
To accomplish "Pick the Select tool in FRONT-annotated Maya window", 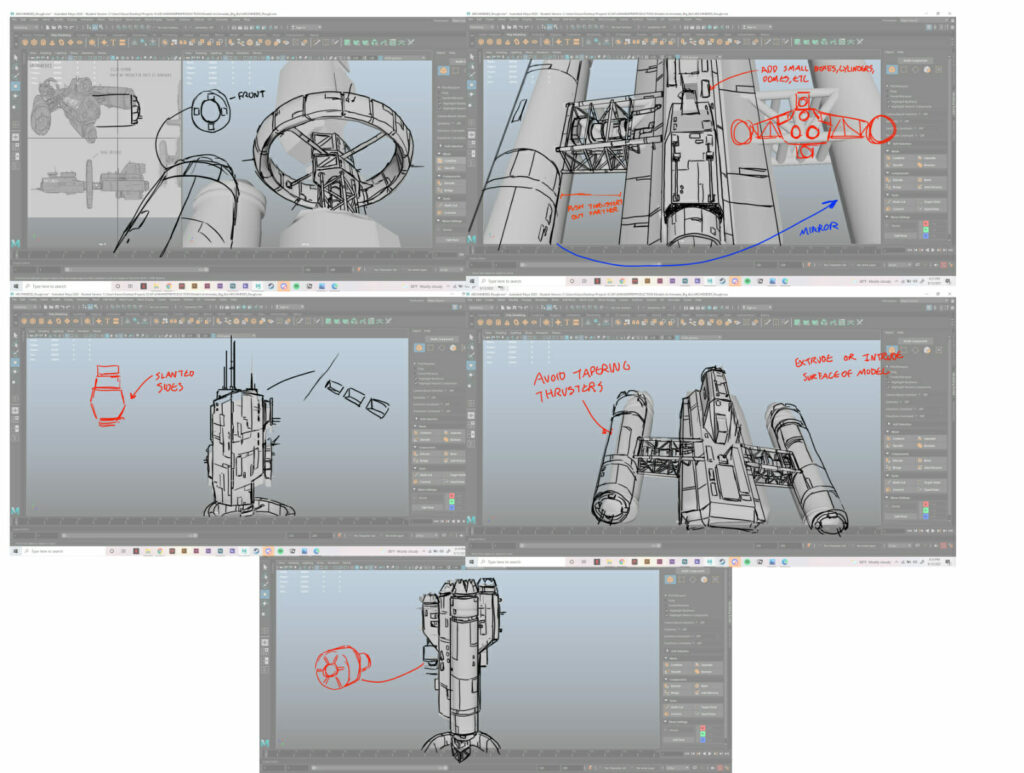I will [16, 57].
